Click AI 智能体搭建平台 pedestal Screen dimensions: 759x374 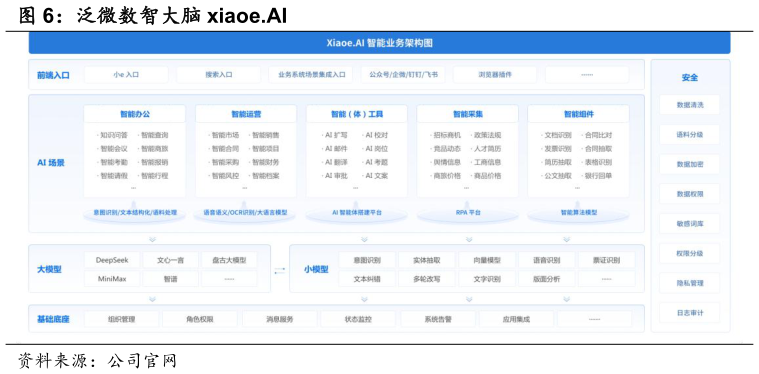pyautogui.click(x=357, y=212)
